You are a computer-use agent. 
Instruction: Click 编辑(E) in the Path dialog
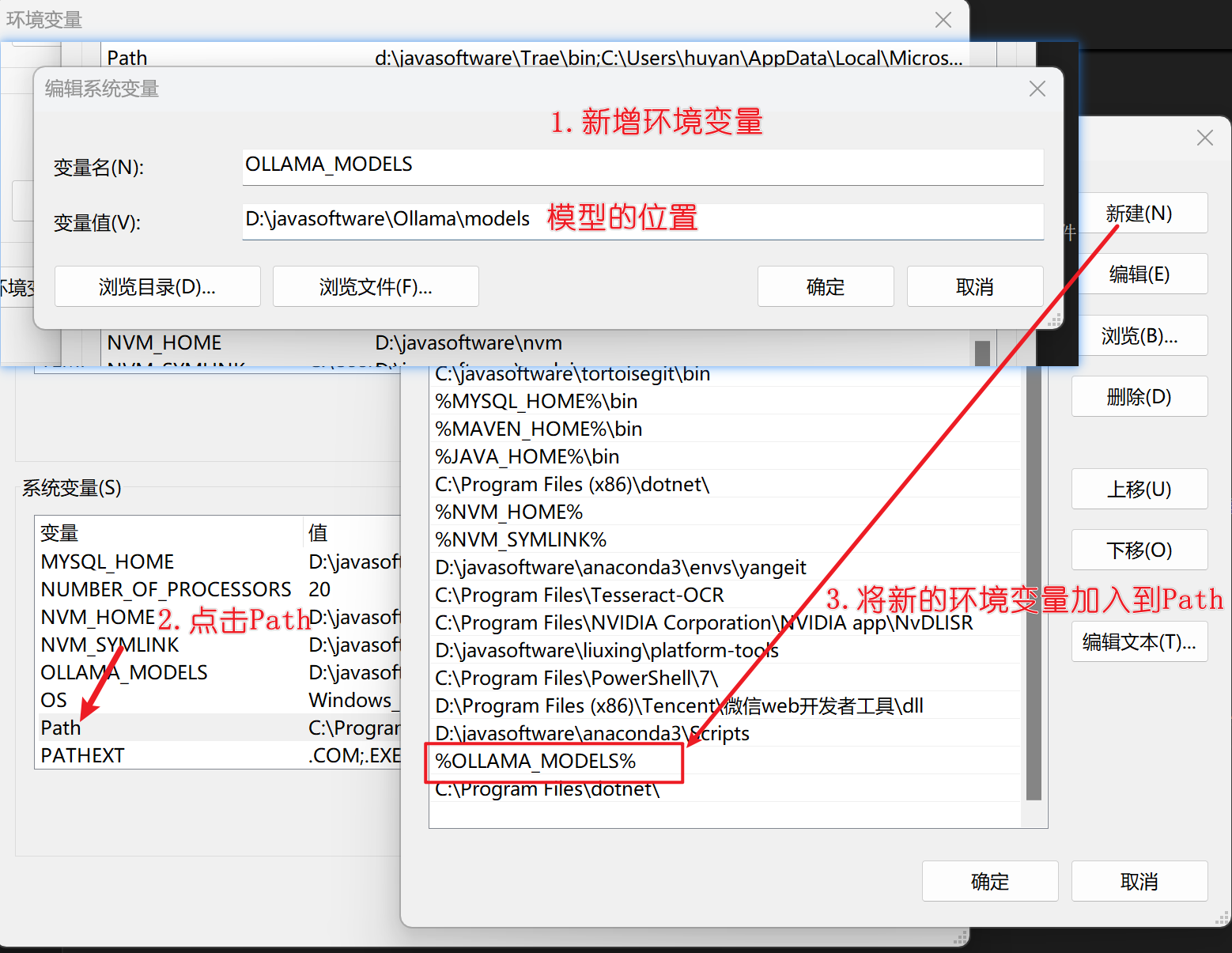pyautogui.click(x=1139, y=274)
